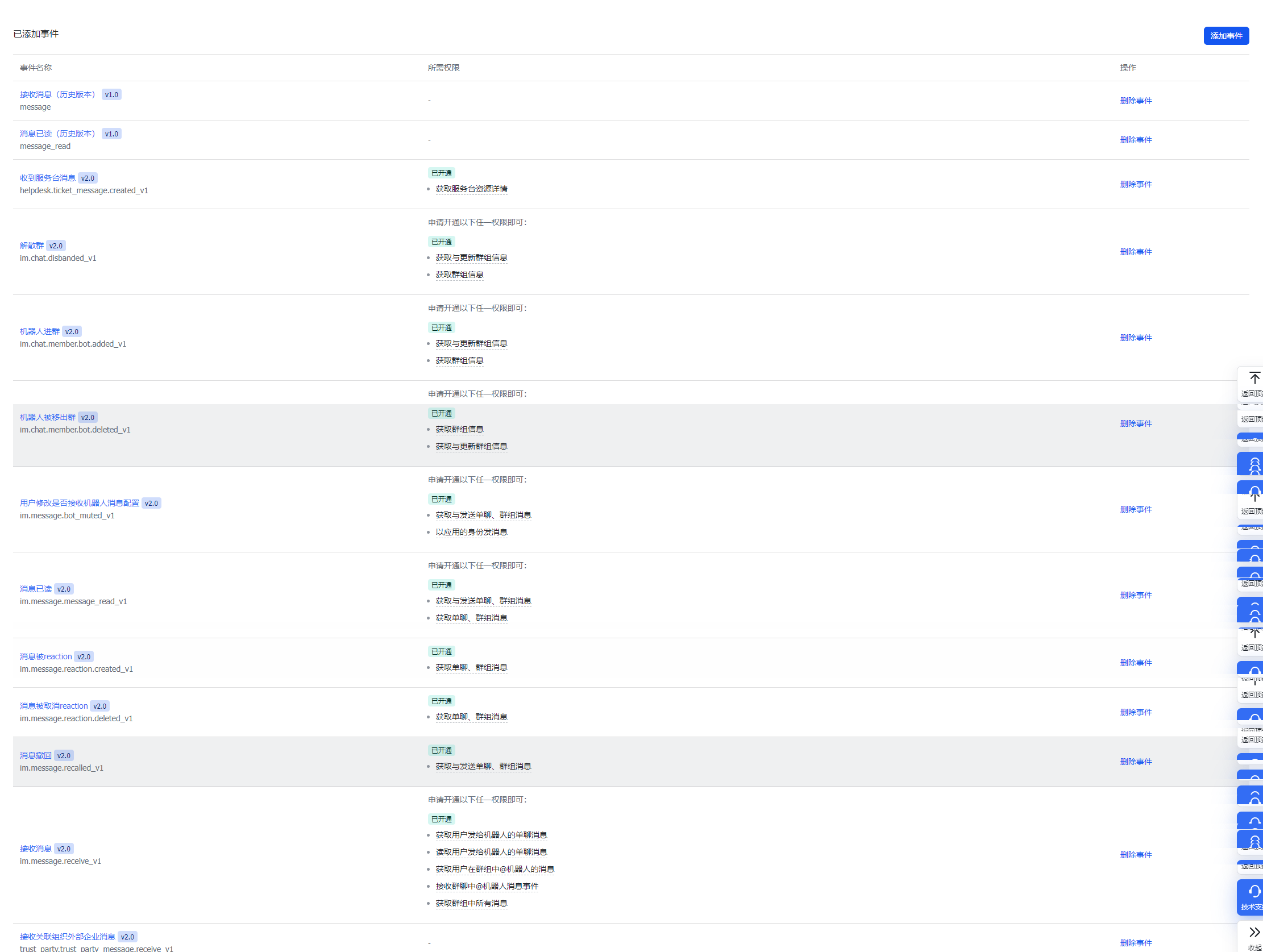Screen dimensions: 1263x952
Task: Click the back-to-top arrow icon above 机器人被移出群 row
Action: tap(1254, 378)
